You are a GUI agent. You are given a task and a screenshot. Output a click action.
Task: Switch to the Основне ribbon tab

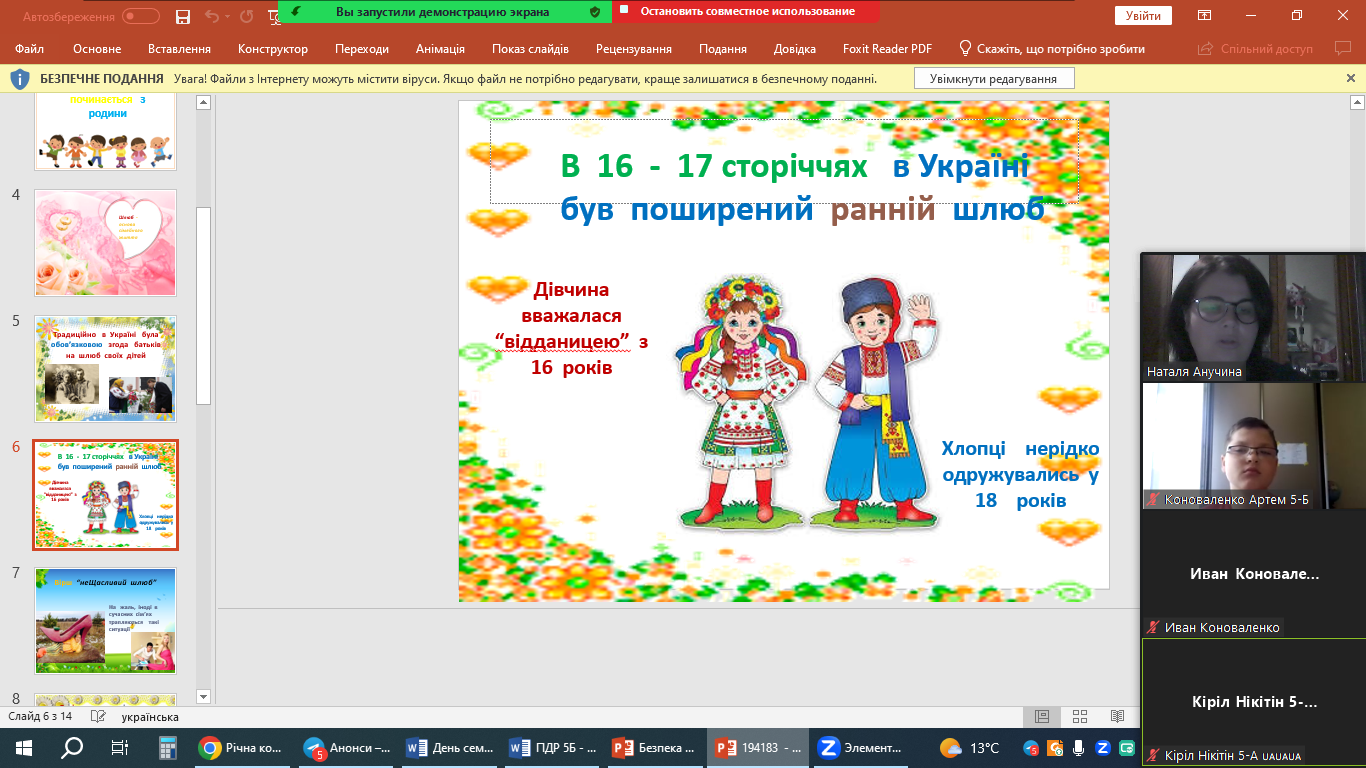(97, 49)
